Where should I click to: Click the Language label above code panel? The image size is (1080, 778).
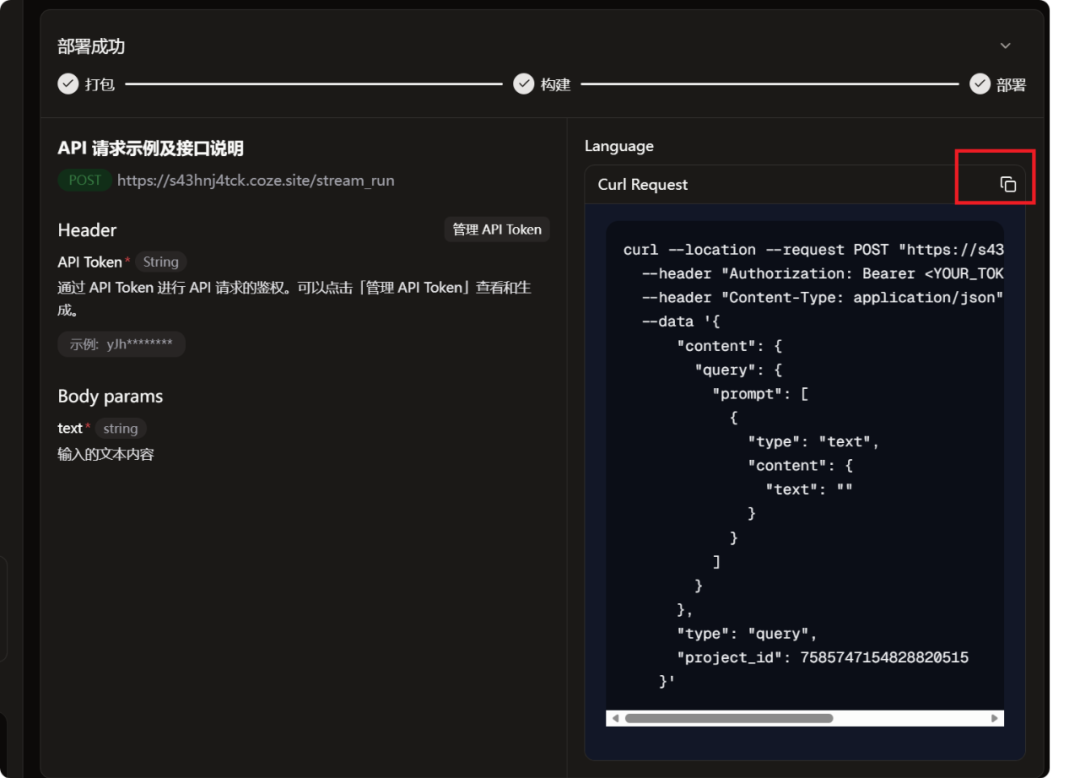pos(619,146)
